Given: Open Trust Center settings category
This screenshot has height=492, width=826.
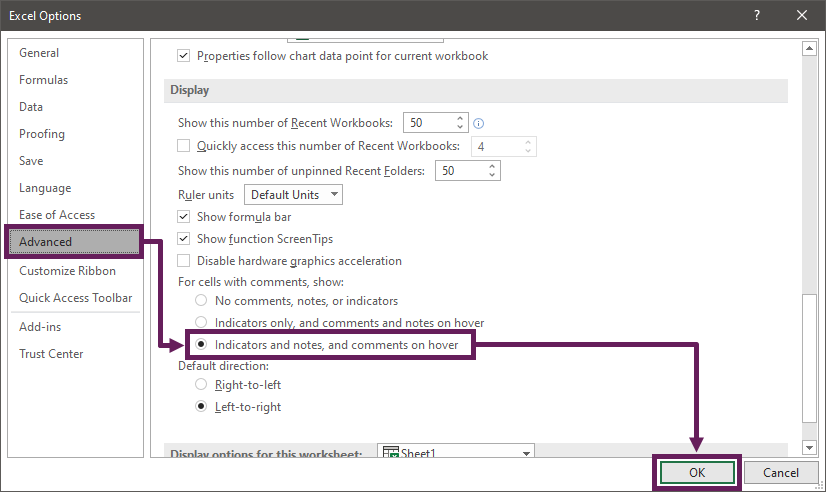Looking at the screenshot, I should (51, 354).
